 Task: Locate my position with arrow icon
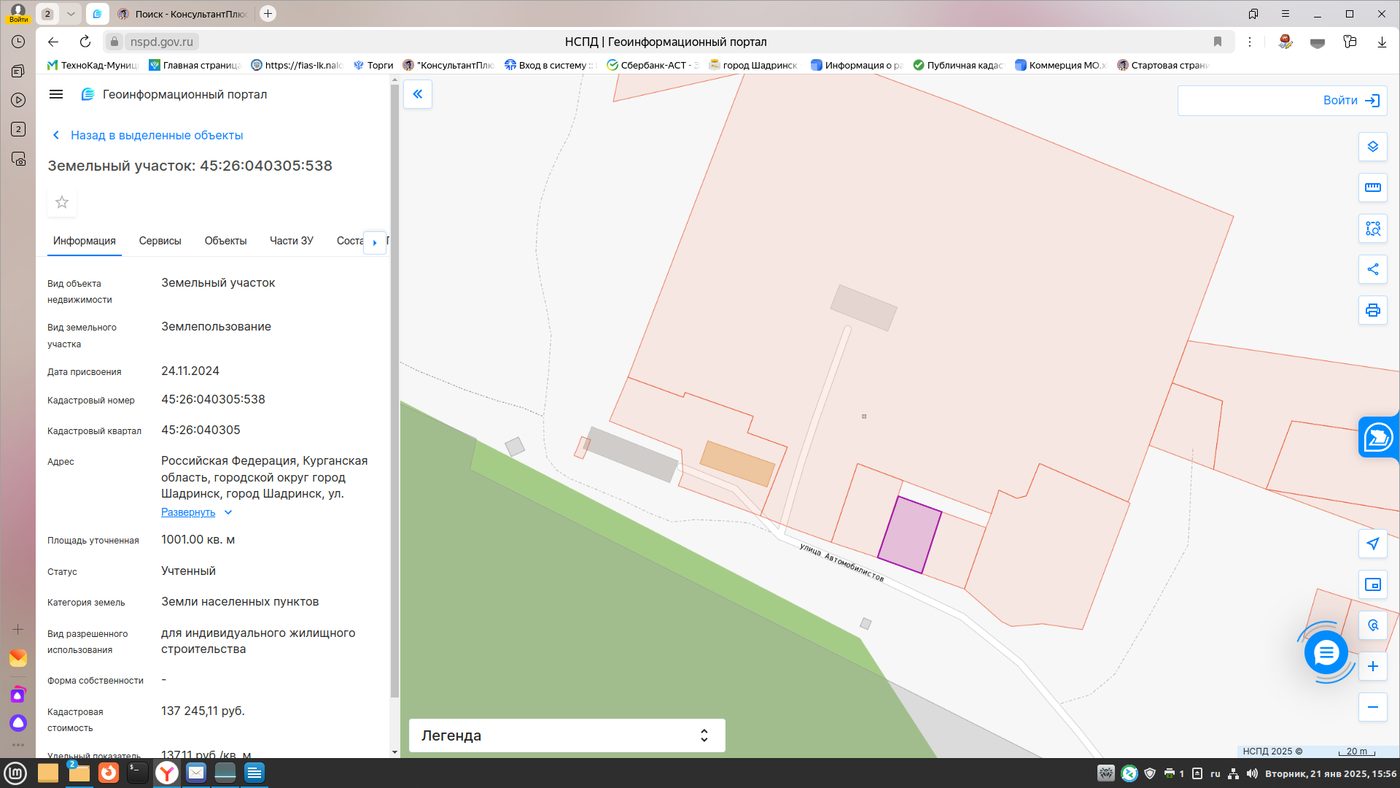[x=1373, y=544]
